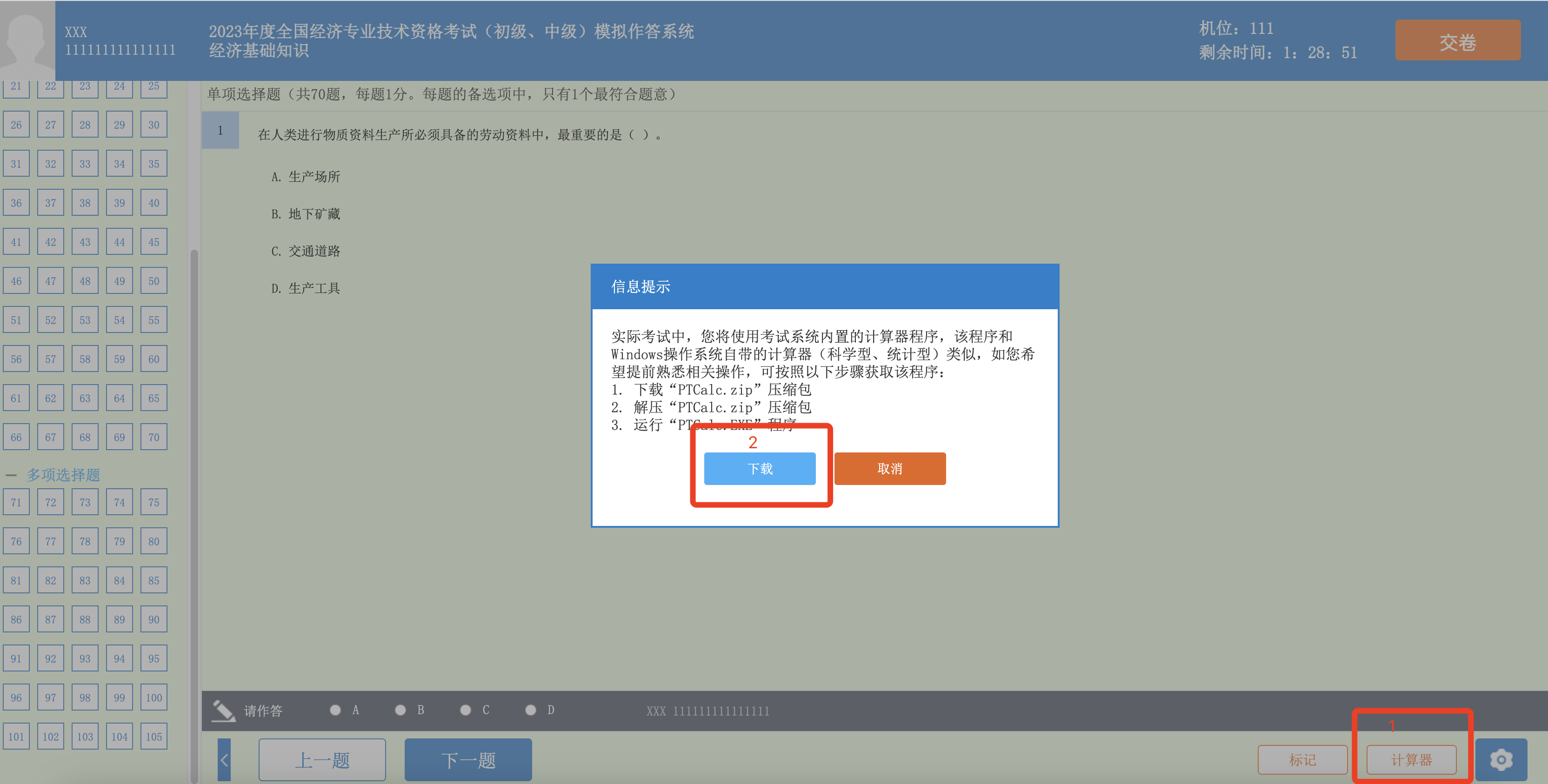This screenshot has width=1548, height=784.
Task: Click the 取消 button in dialog
Action: pyautogui.click(x=890, y=469)
